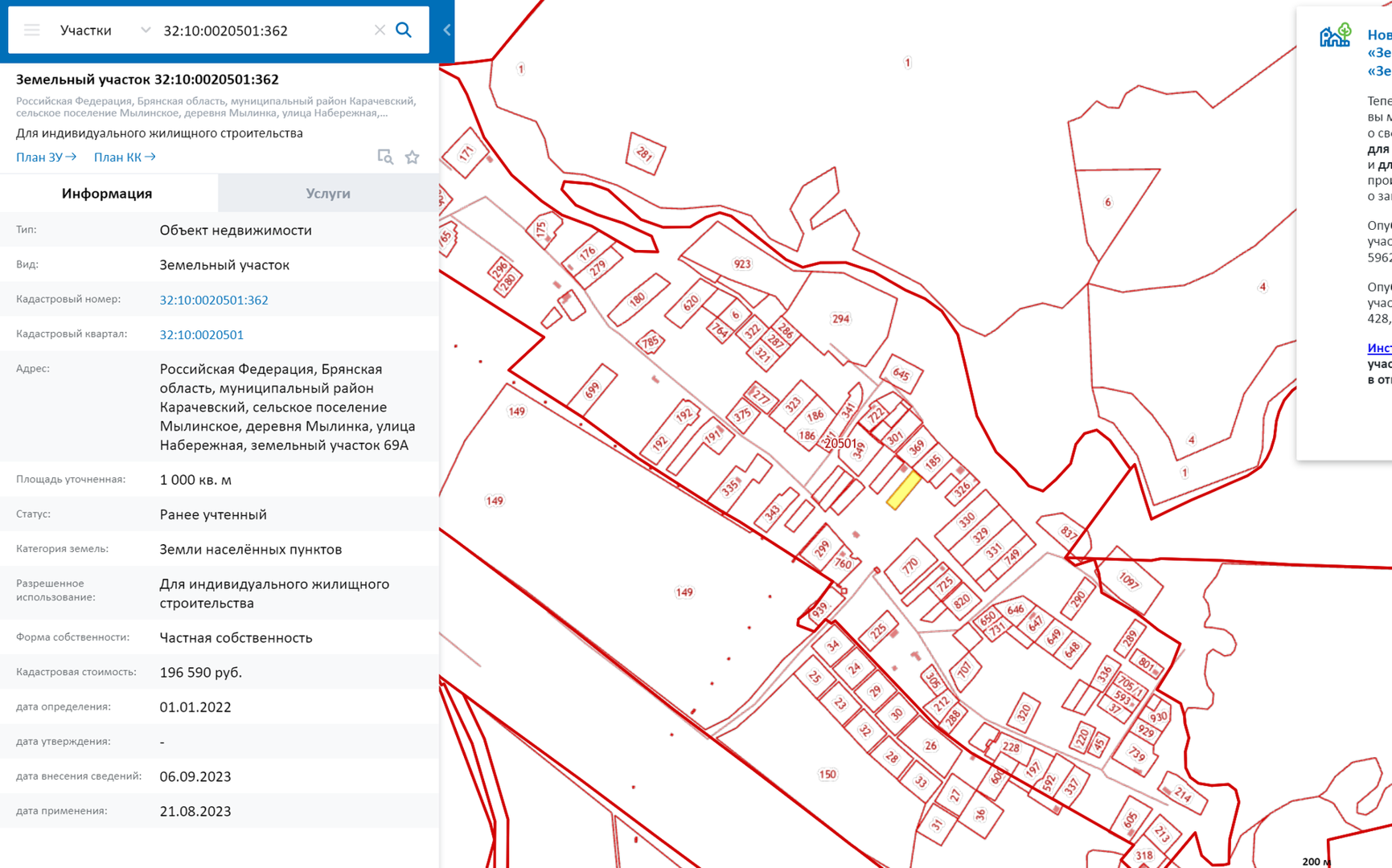Open the hamburger menu in search bar

[32, 31]
